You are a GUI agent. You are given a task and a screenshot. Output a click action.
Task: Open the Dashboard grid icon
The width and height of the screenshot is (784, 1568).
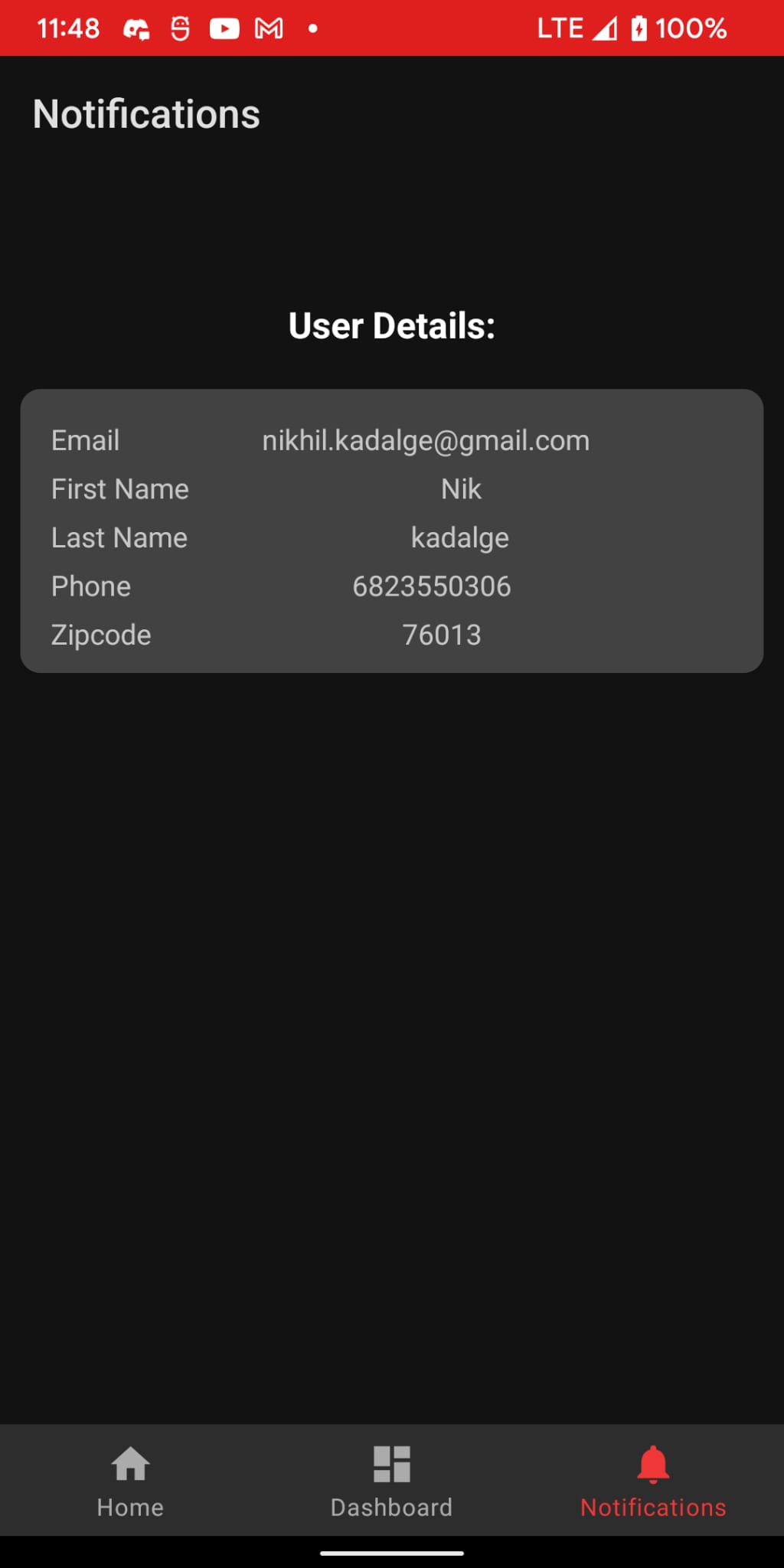[391, 1464]
